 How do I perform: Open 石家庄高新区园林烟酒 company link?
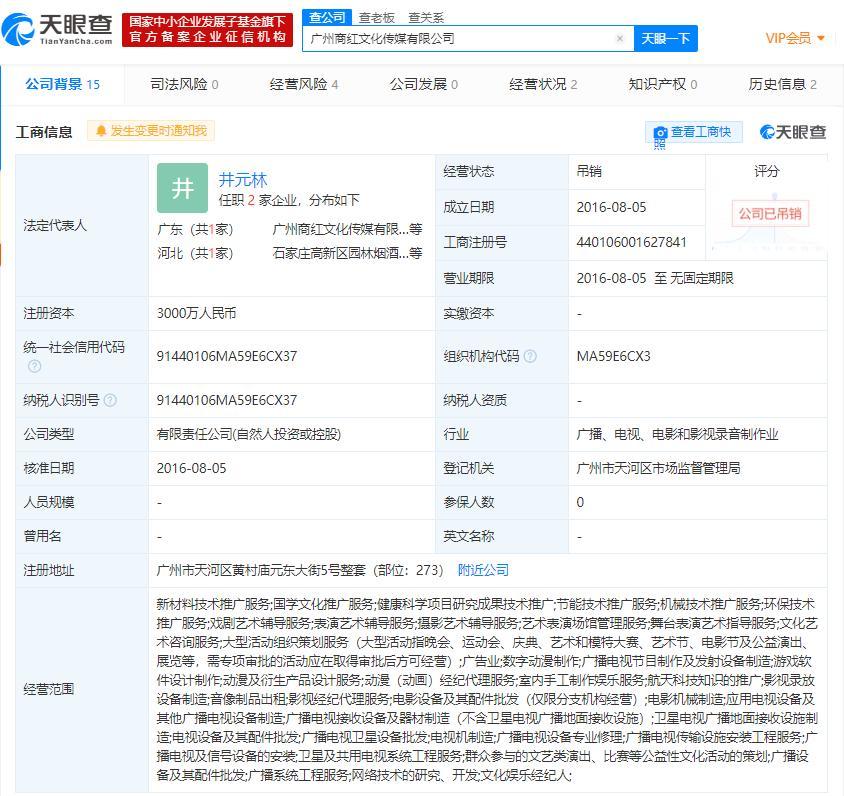coord(347,254)
